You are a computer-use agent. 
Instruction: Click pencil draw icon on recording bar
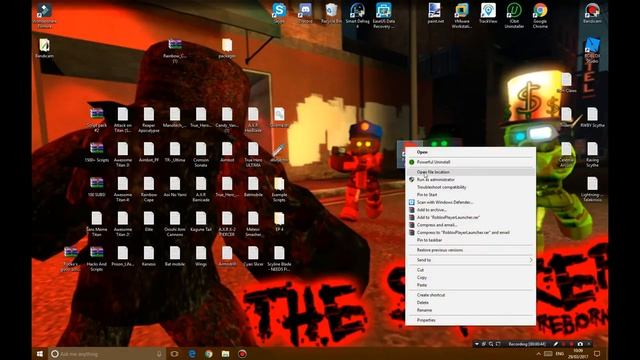point(556,344)
